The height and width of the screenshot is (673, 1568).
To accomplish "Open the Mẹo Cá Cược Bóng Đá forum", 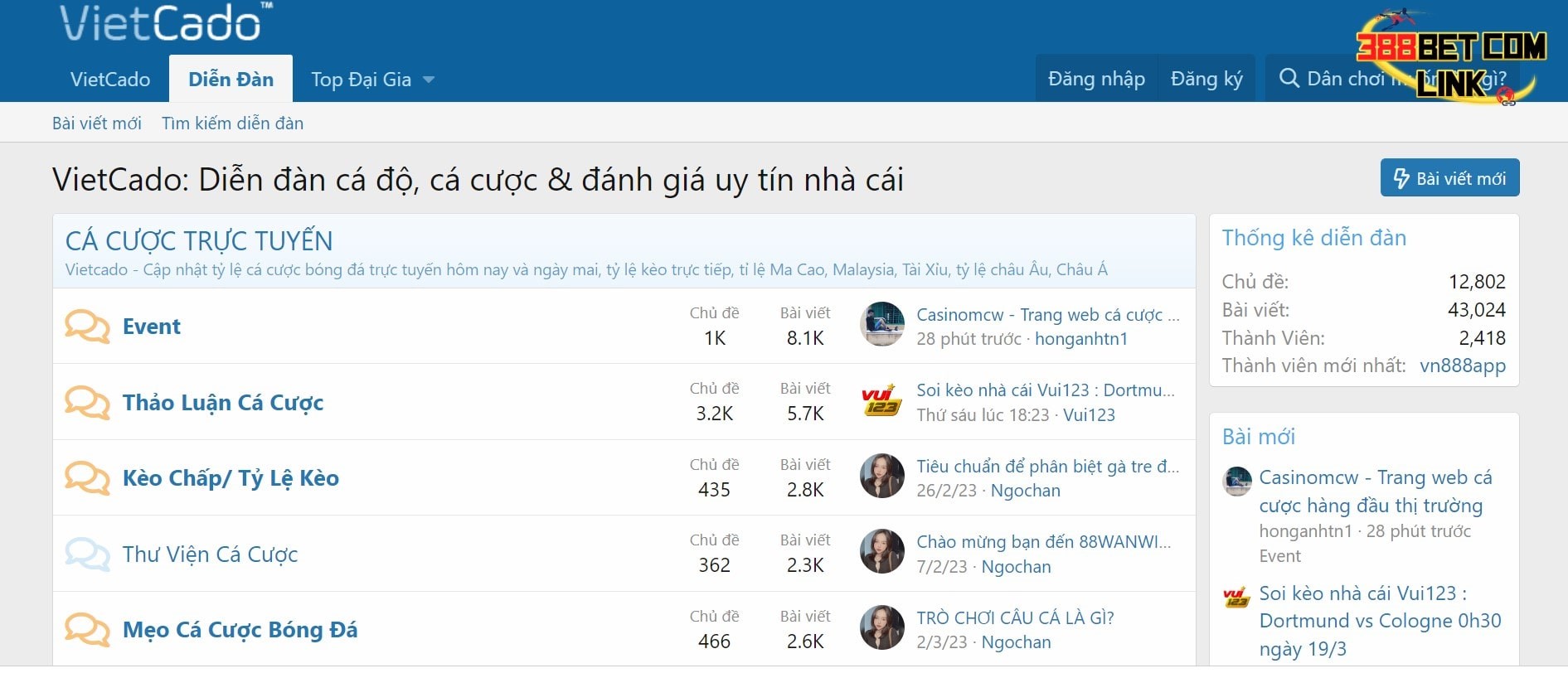I will (240, 630).
